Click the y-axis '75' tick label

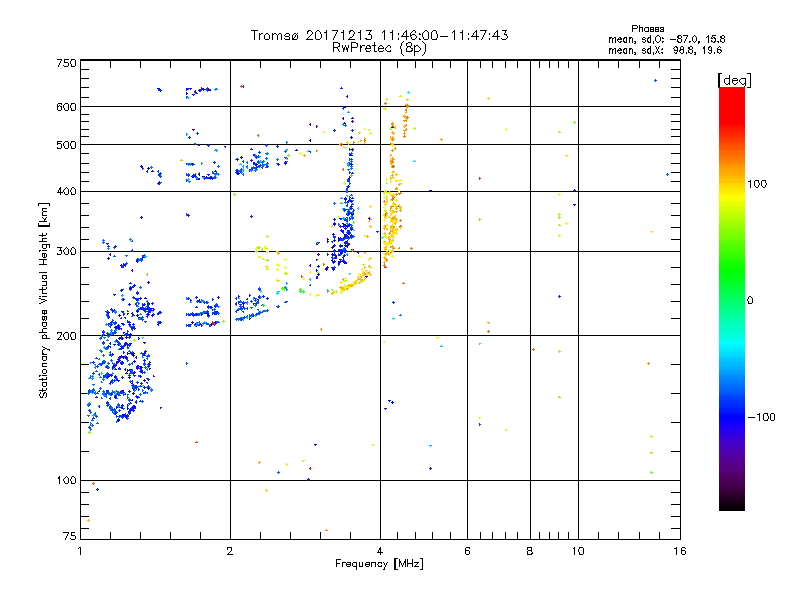[70, 536]
